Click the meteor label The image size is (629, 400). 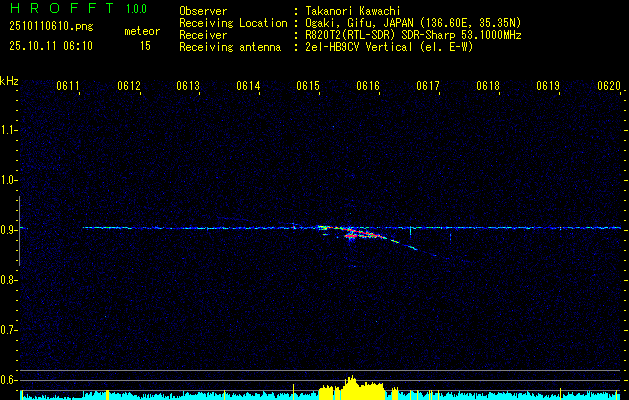pyautogui.click(x=142, y=31)
